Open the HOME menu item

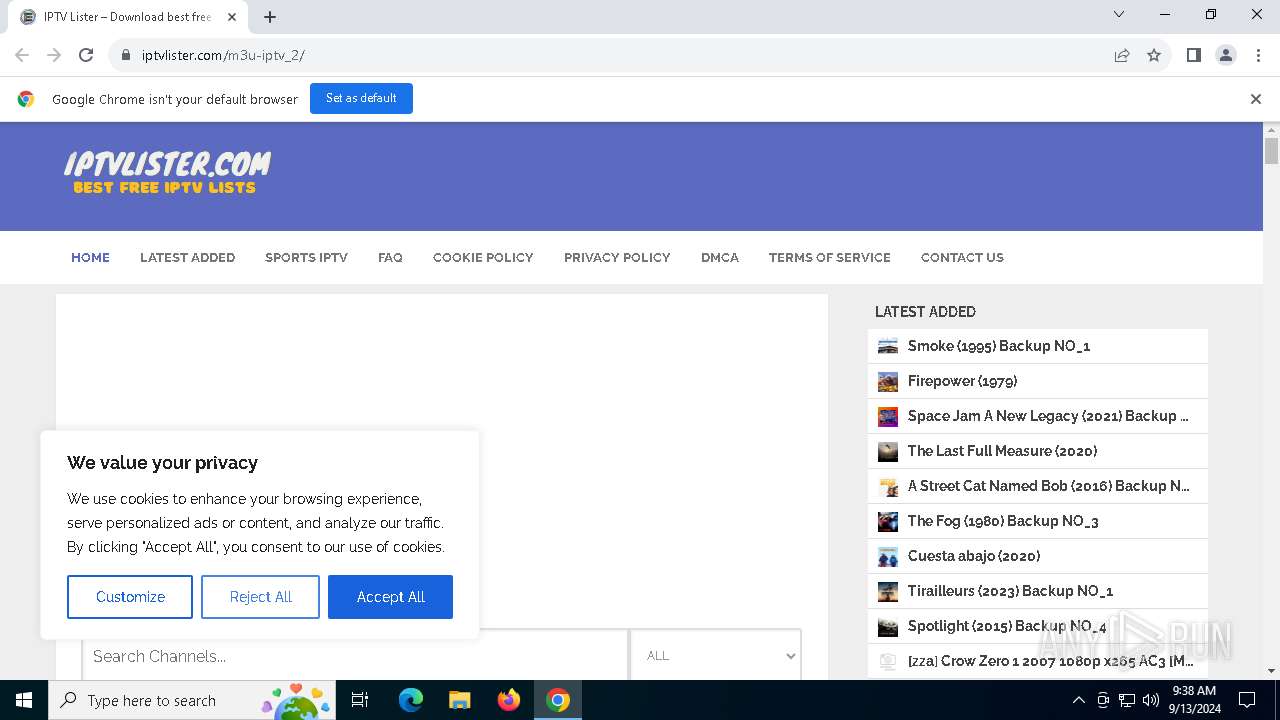pyautogui.click(x=90, y=257)
